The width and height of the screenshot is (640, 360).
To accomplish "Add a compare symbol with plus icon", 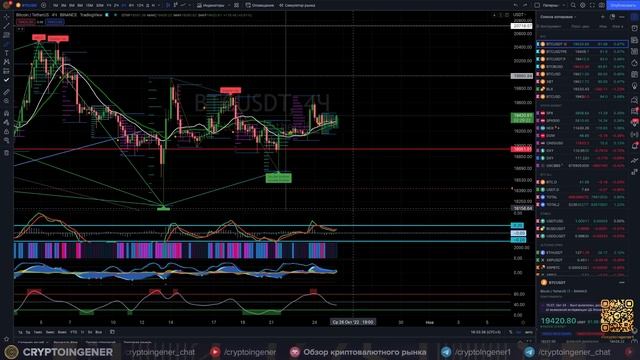I will 44,5.
